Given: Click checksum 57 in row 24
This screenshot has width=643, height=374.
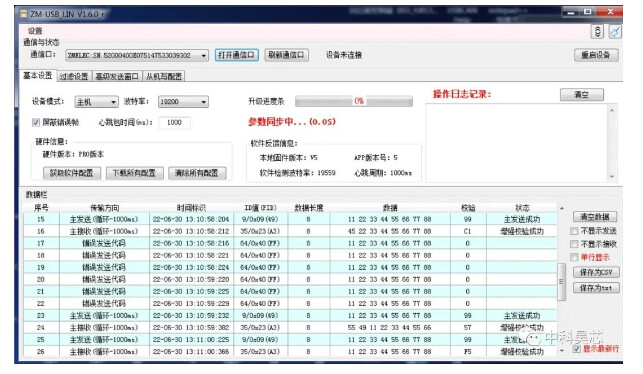Looking at the screenshot, I should 467,328.
